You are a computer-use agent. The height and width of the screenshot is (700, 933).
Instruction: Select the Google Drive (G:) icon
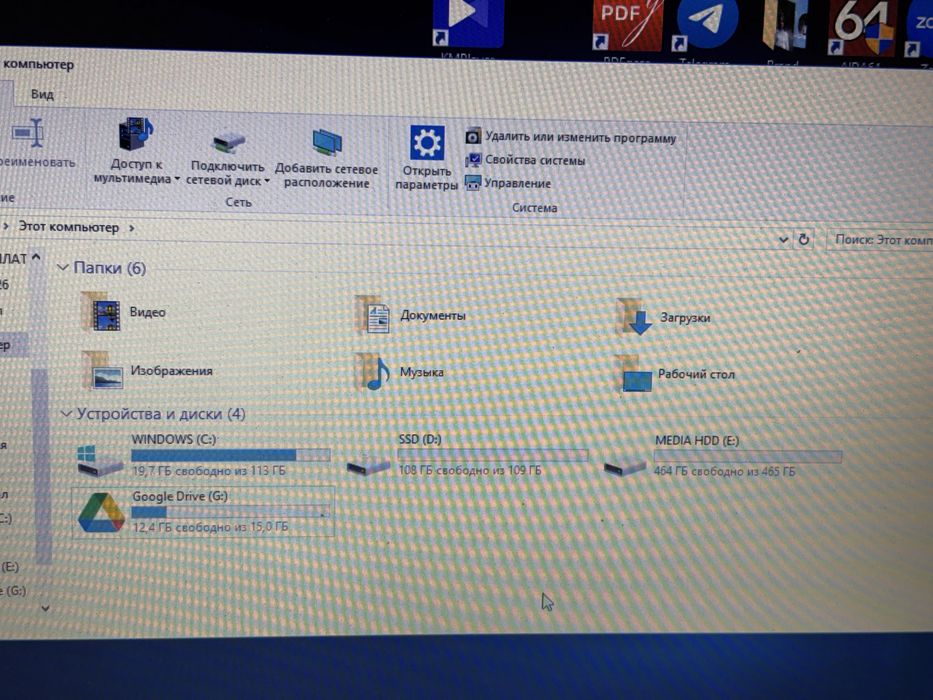[101, 513]
